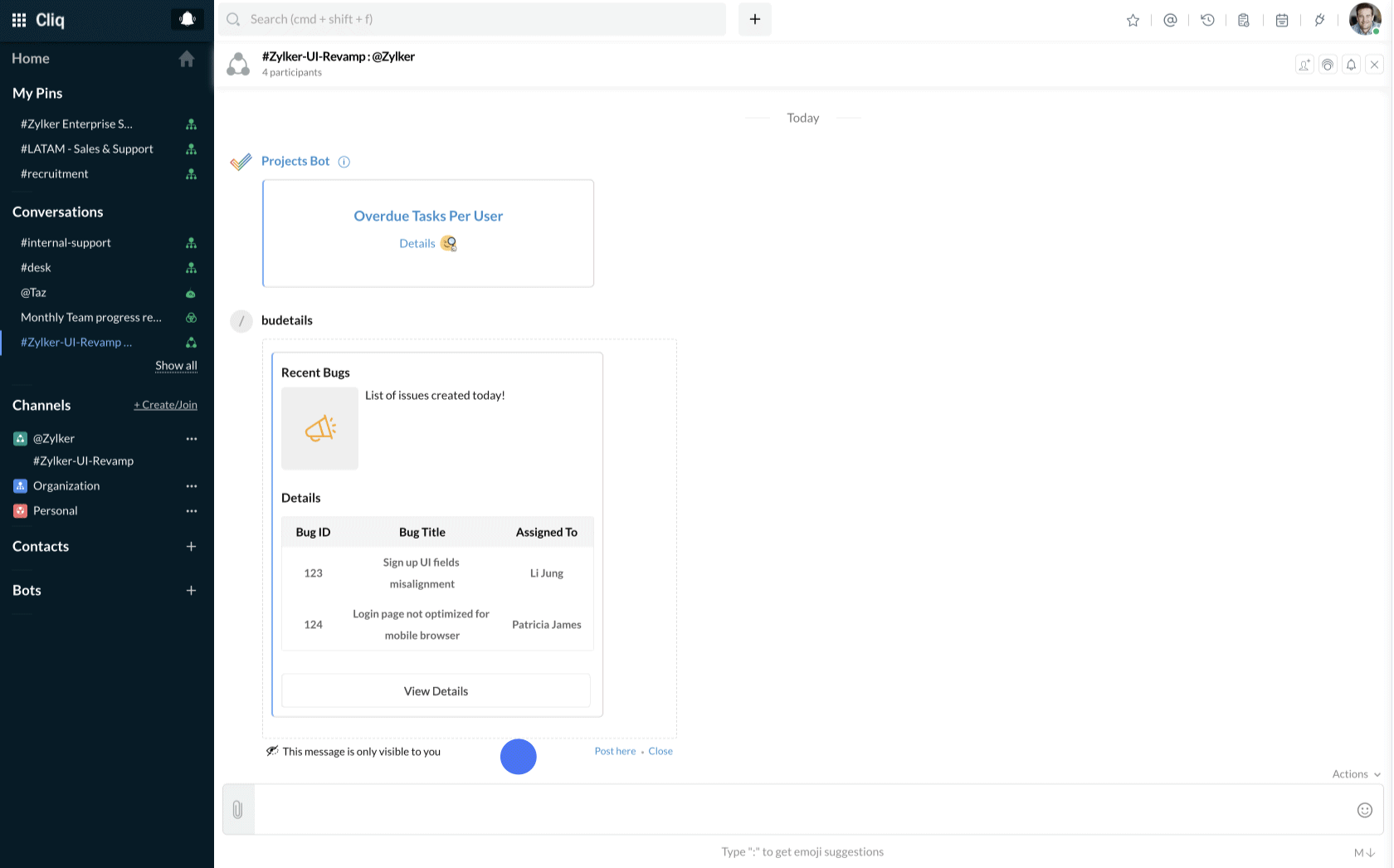Click the Home icon in sidebar
1394x868 pixels.
tap(187, 59)
